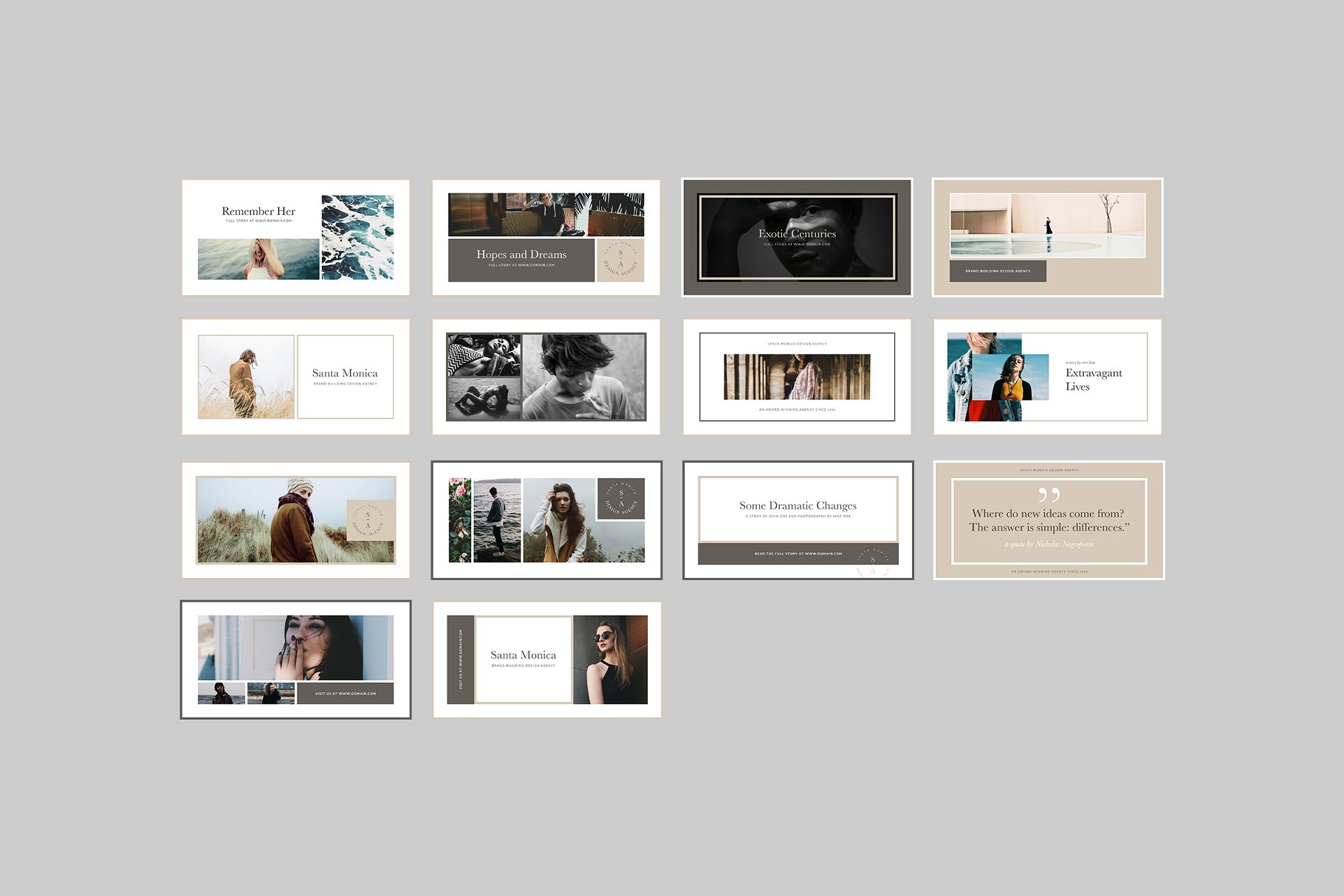This screenshot has width=1344, height=896.
Task: Click the photo of the woman wearing sunglasses
Action: (610, 659)
